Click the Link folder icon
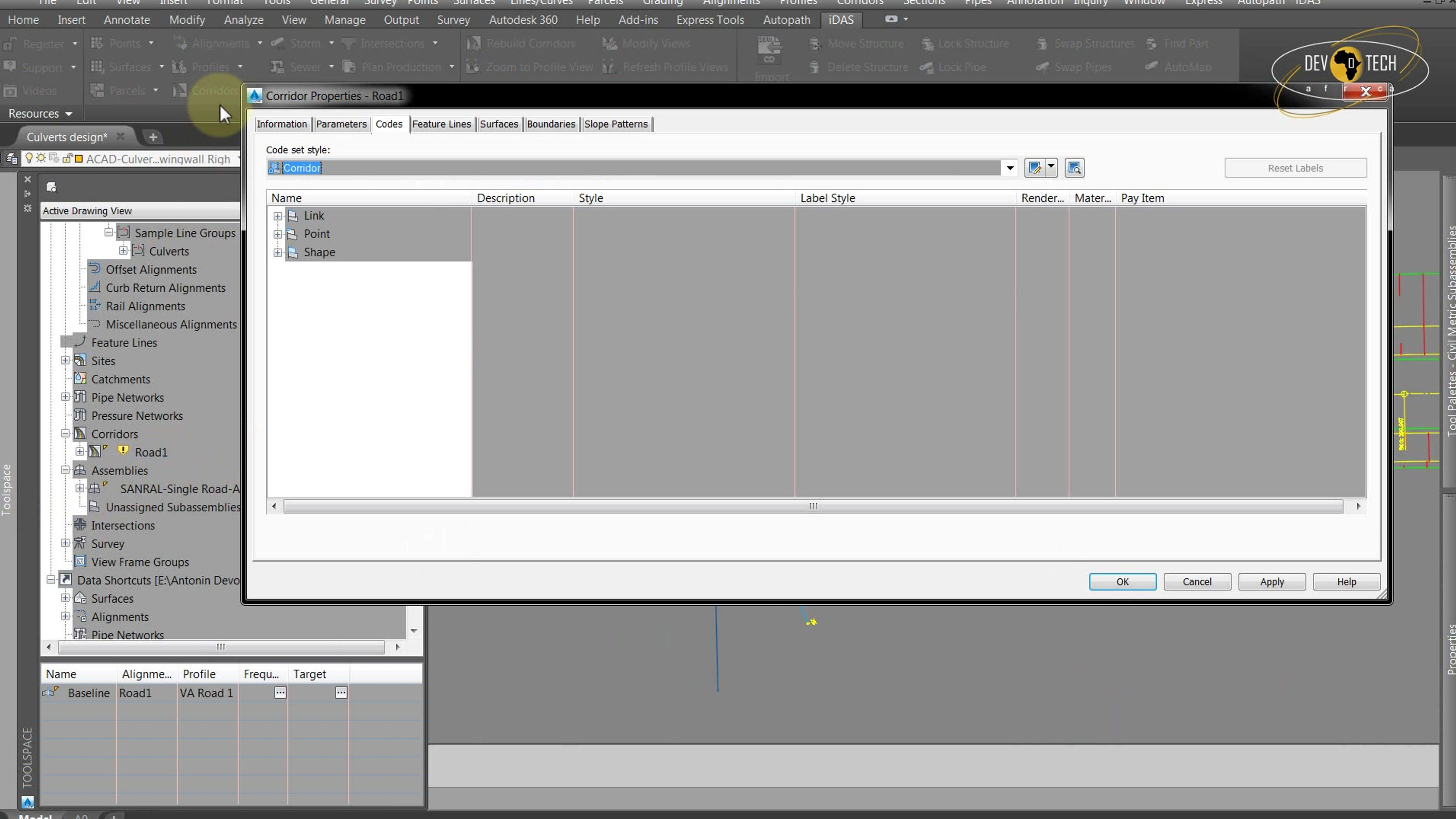The image size is (1456, 819). coord(293,215)
